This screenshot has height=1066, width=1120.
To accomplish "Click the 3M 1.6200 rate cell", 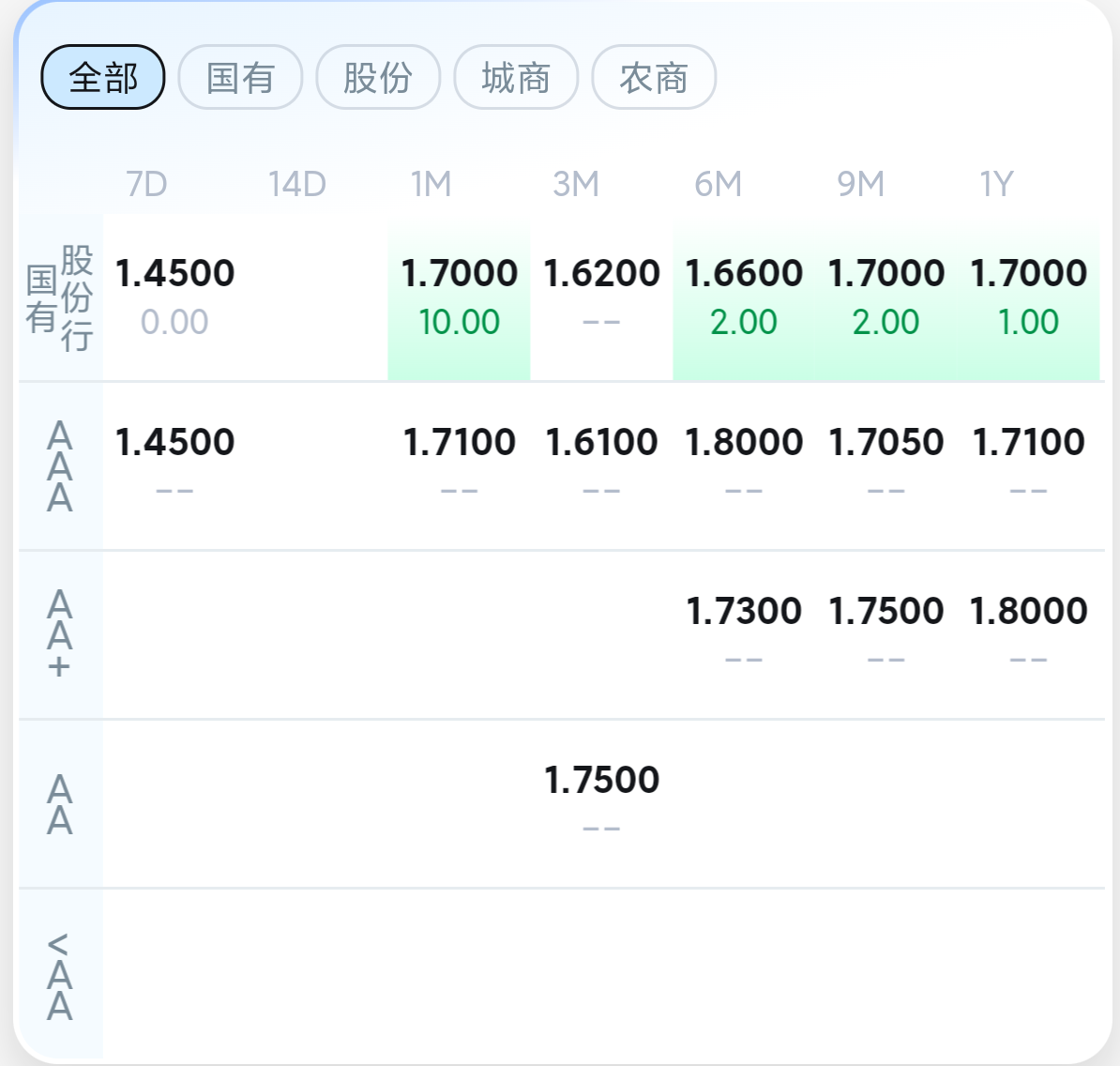I will tap(601, 298).
